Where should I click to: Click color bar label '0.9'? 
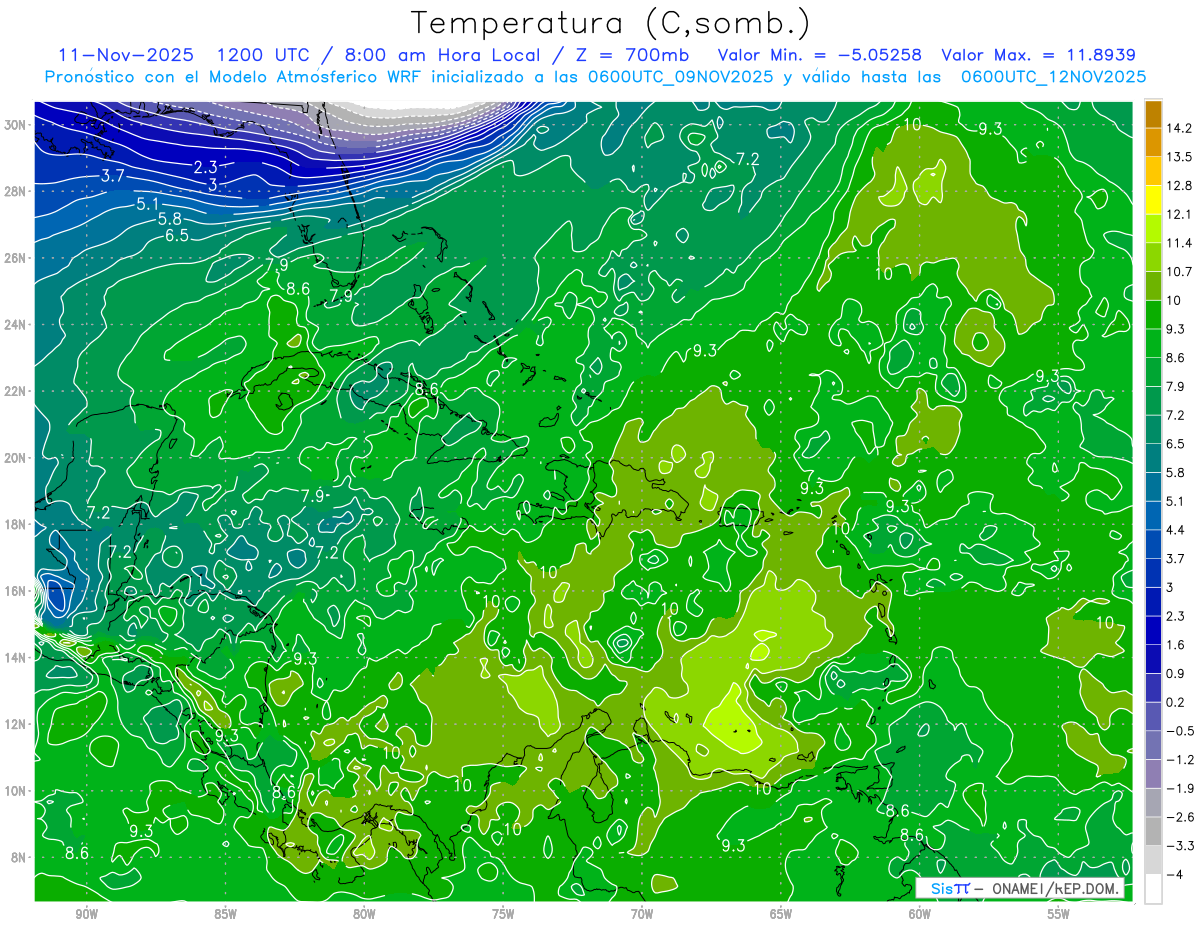click(1177, 673)
